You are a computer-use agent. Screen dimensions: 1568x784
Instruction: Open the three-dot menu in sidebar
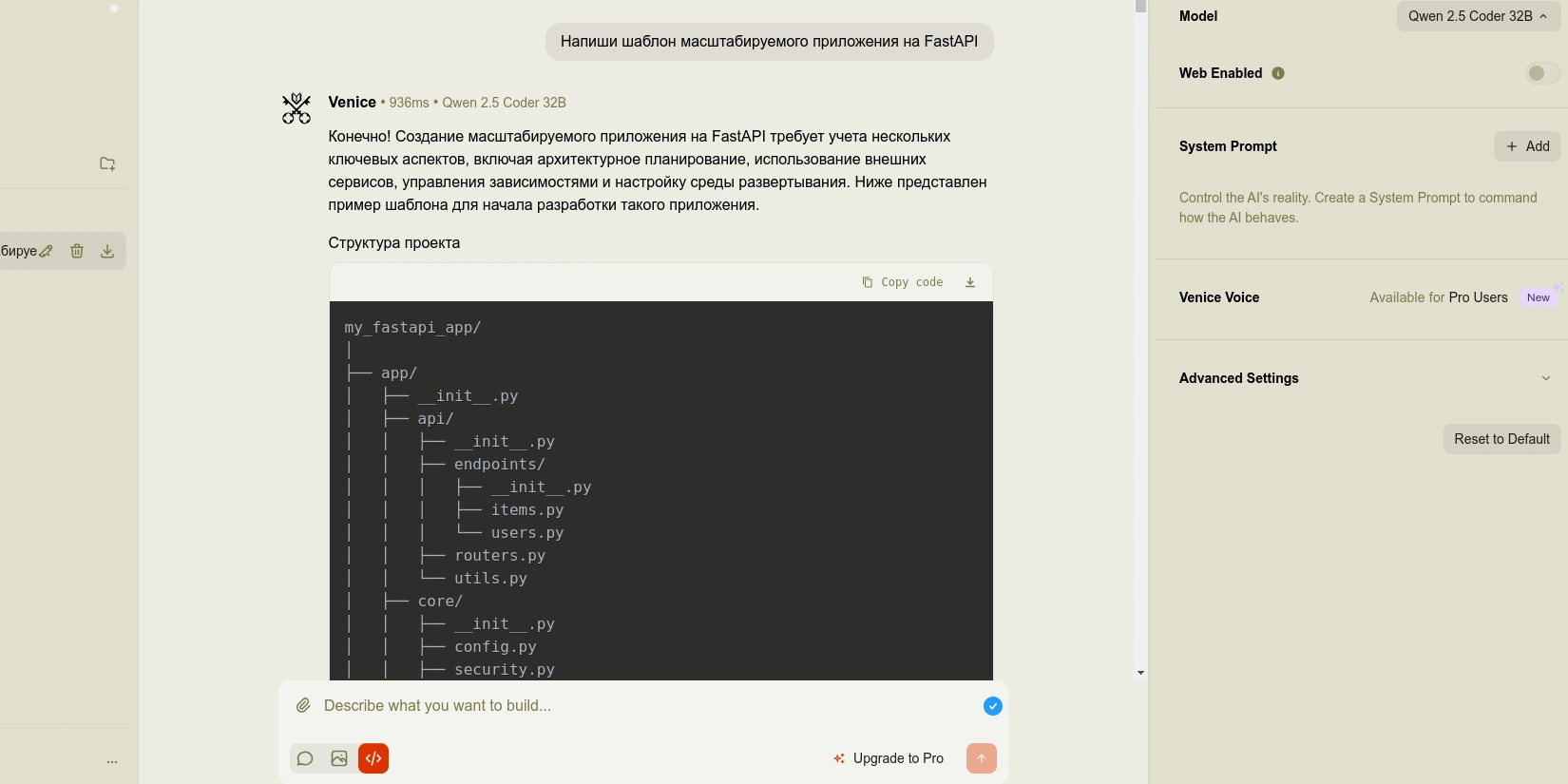[x=112, y=762]
